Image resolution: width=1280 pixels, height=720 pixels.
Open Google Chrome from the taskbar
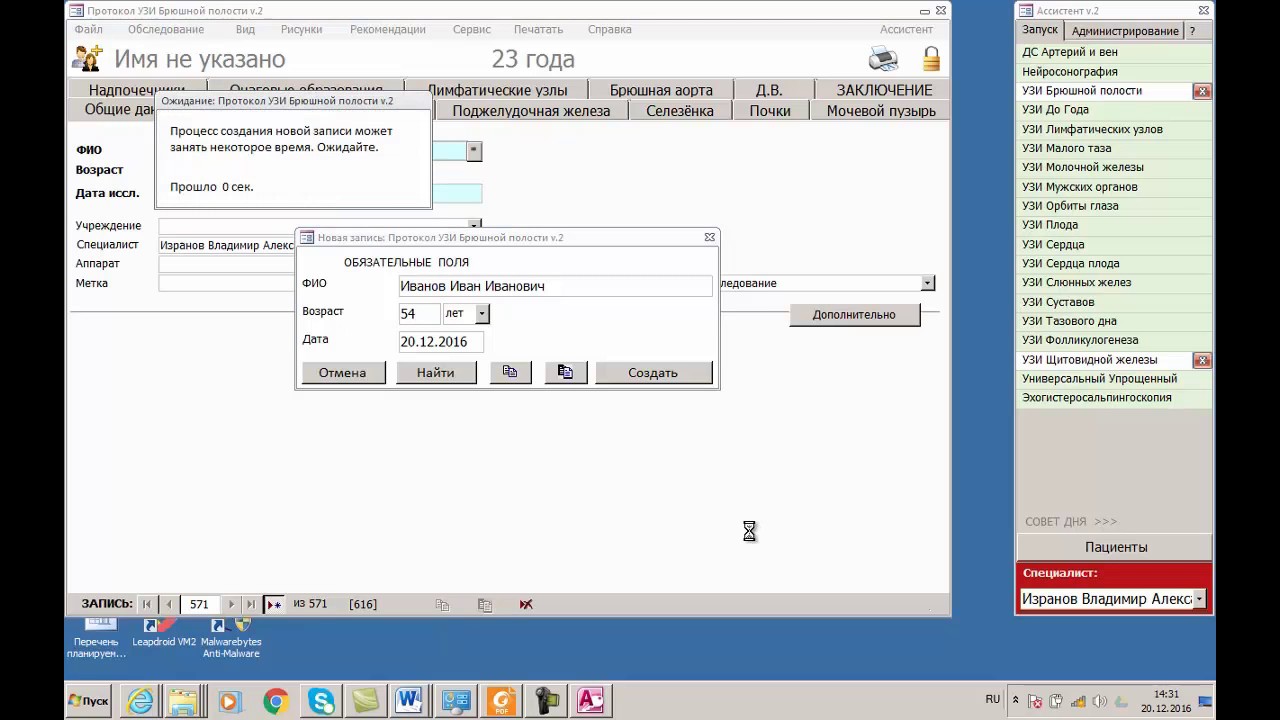point(276,701)
